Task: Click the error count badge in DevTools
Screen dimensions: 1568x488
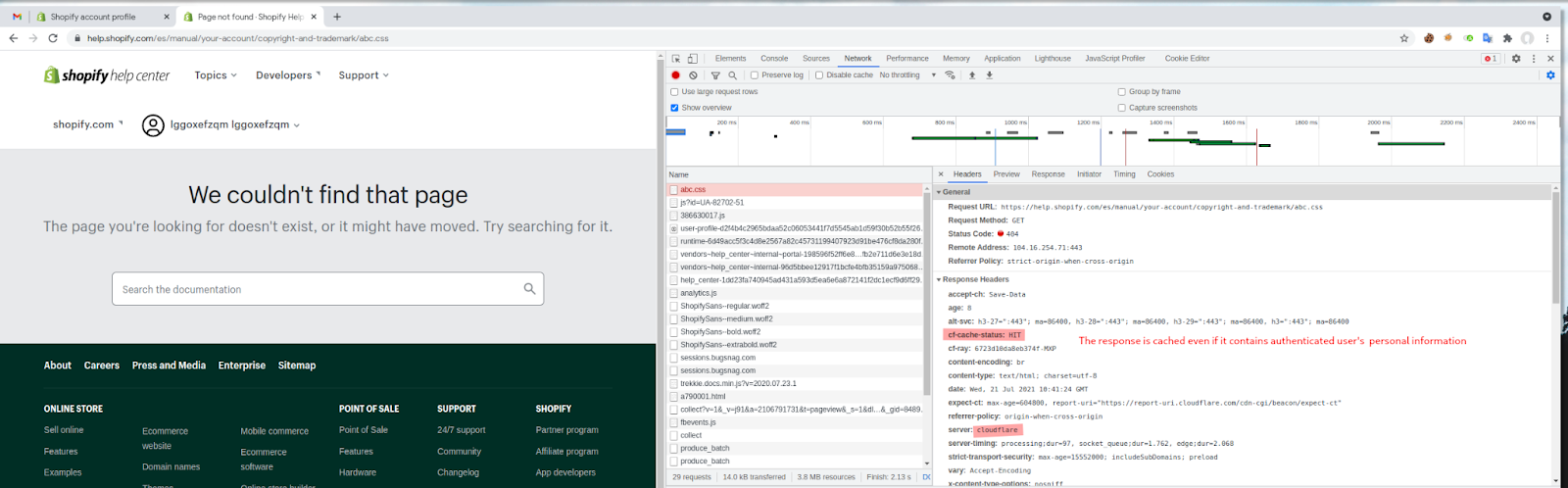Action: tap(1490, 59)
